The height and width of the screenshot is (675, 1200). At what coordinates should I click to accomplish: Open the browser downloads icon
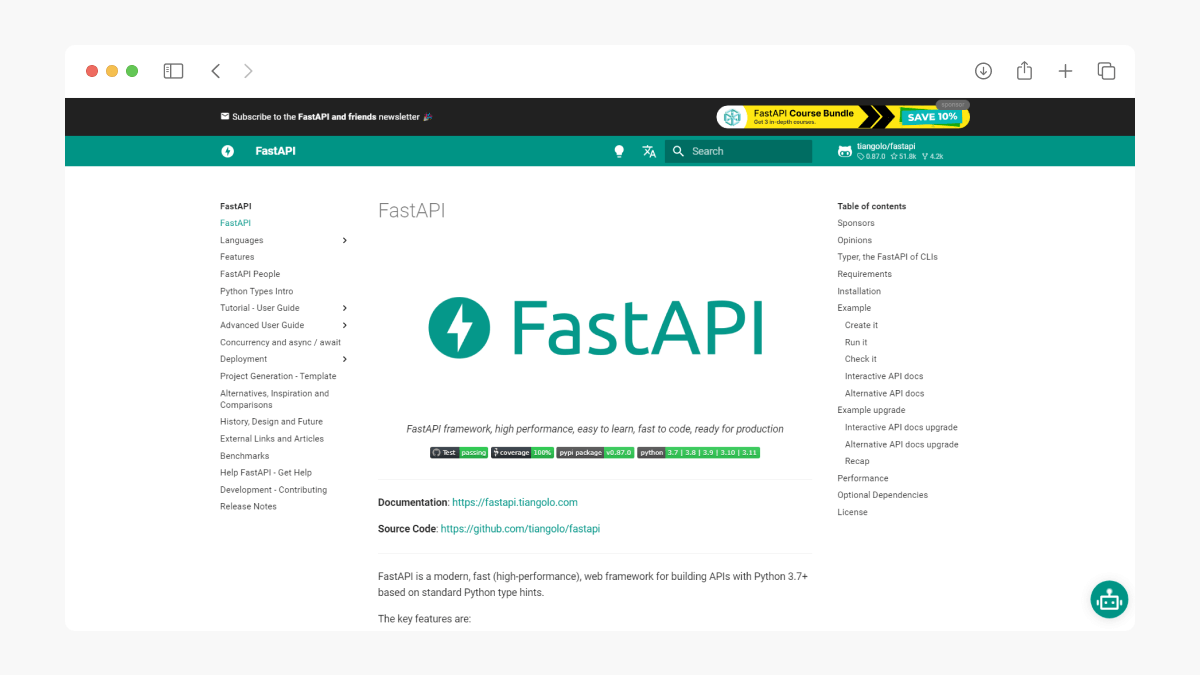(x=984, y=71)
